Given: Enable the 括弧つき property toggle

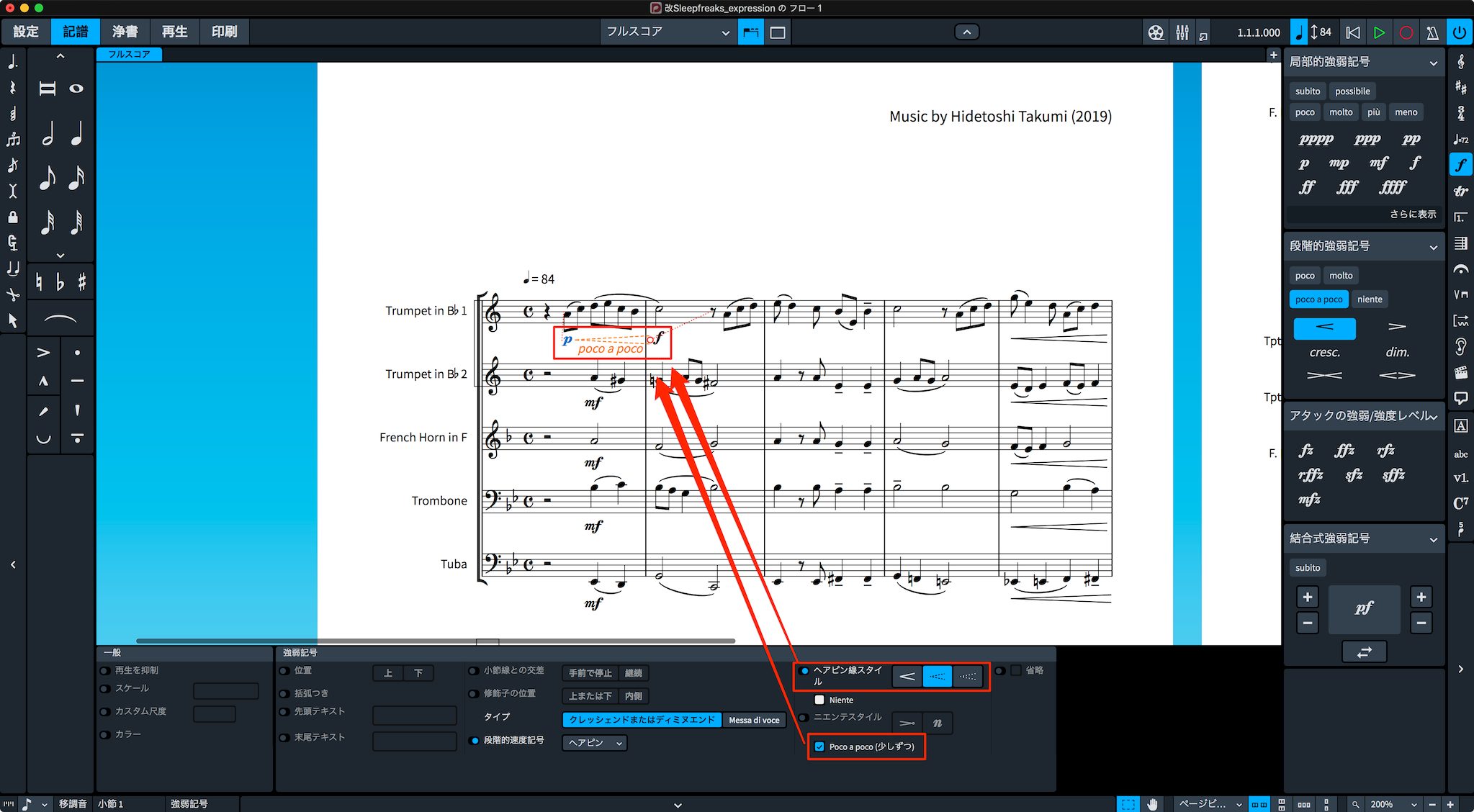Looking at the screenshot, I should [x=285, y=693].
